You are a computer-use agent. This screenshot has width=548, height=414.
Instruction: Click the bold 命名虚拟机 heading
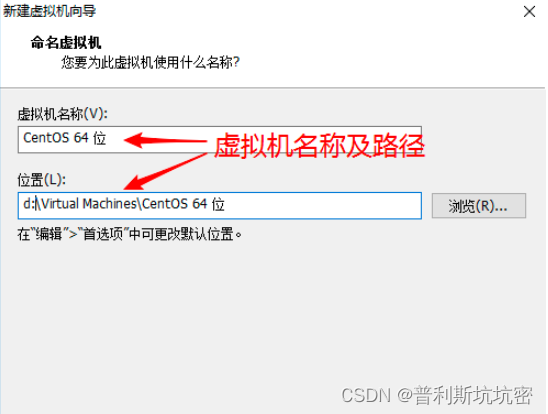tap(66, 43)
